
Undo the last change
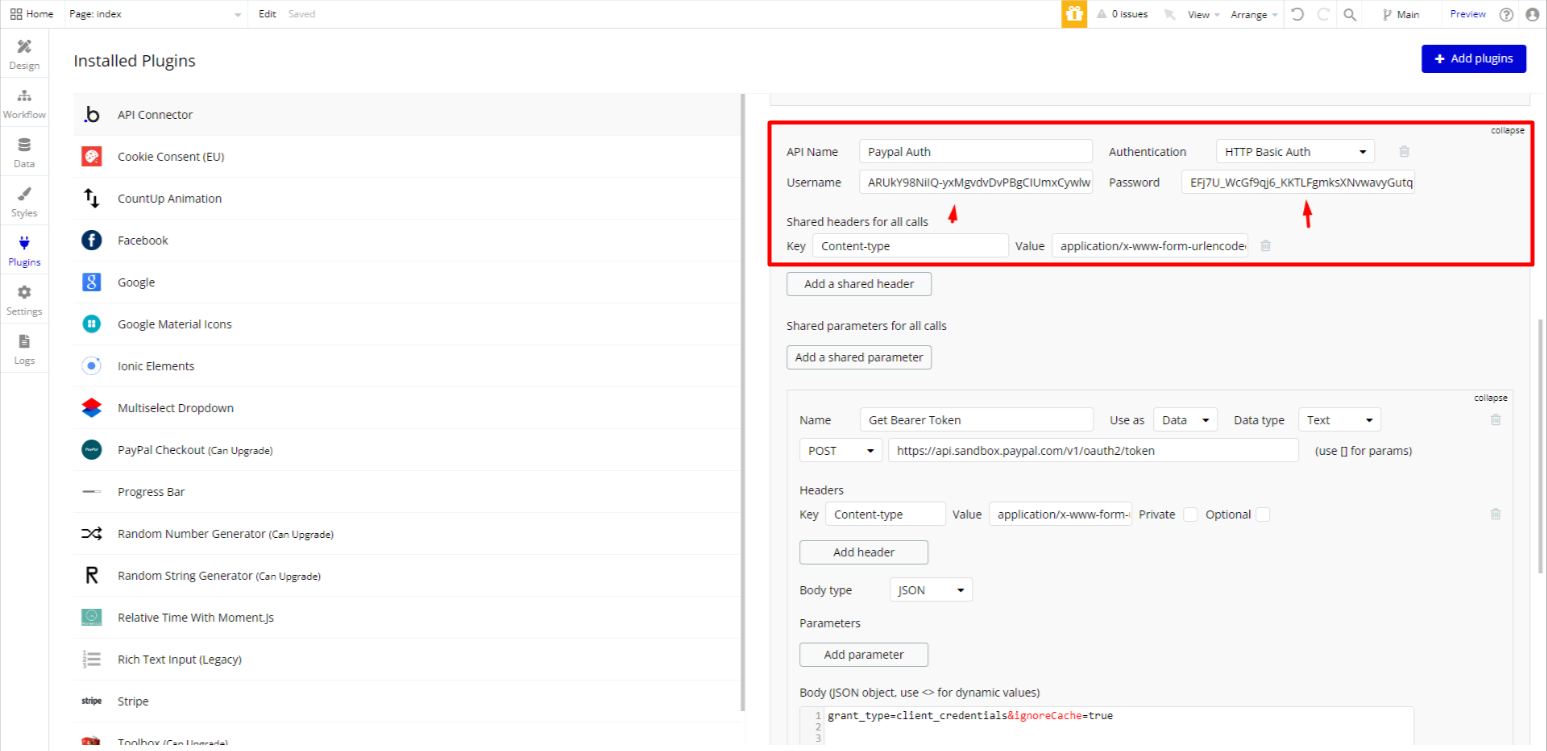(x=1297, y=14)
